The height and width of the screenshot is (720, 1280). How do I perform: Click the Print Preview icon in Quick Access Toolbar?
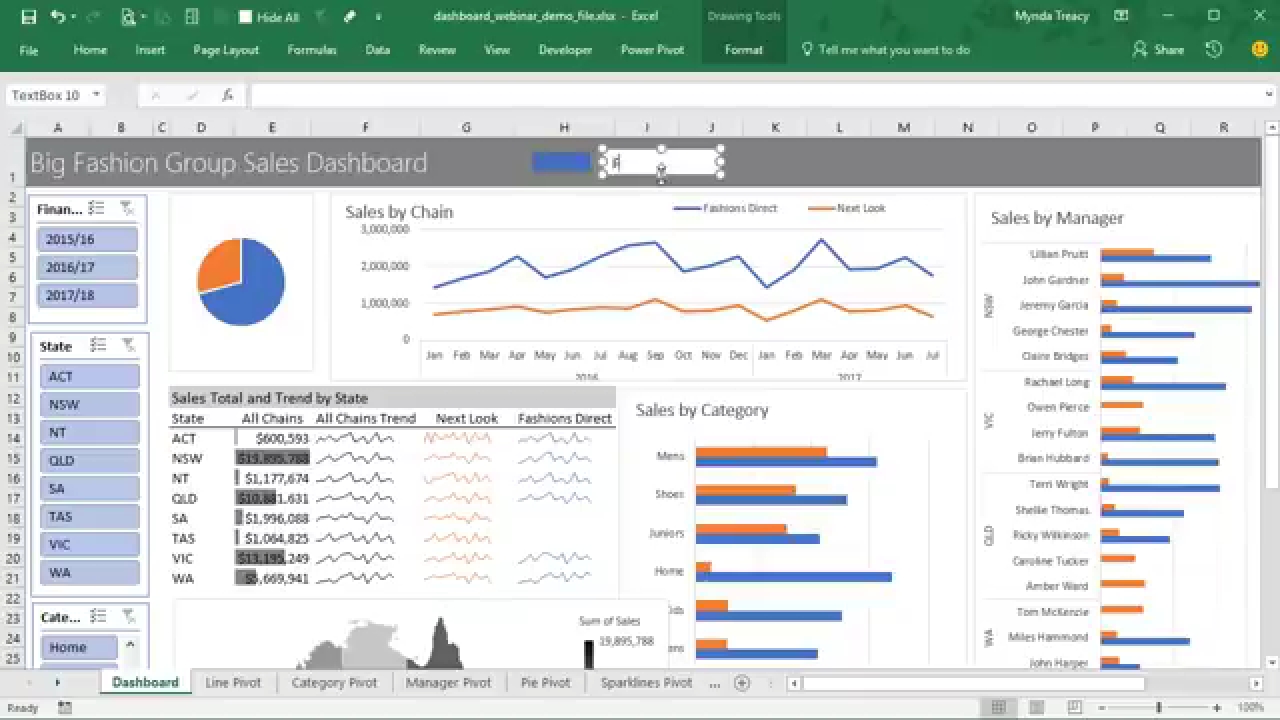point(128,17)
